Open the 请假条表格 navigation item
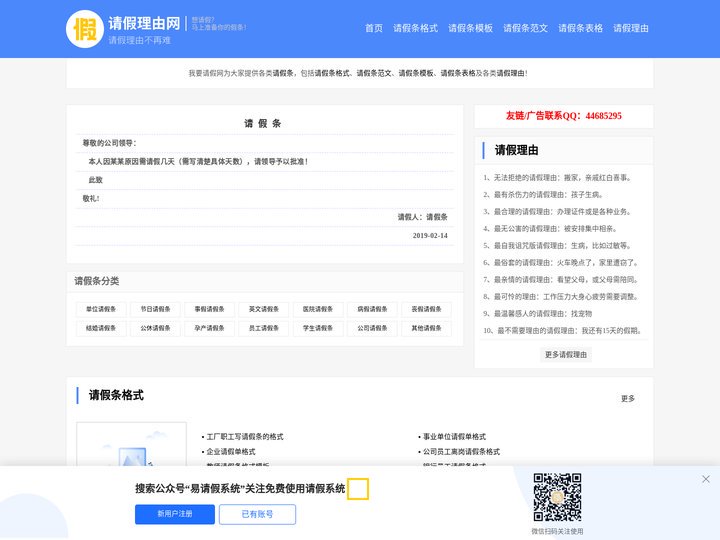This screenshot has width=720, height=540. coord(581,28)
